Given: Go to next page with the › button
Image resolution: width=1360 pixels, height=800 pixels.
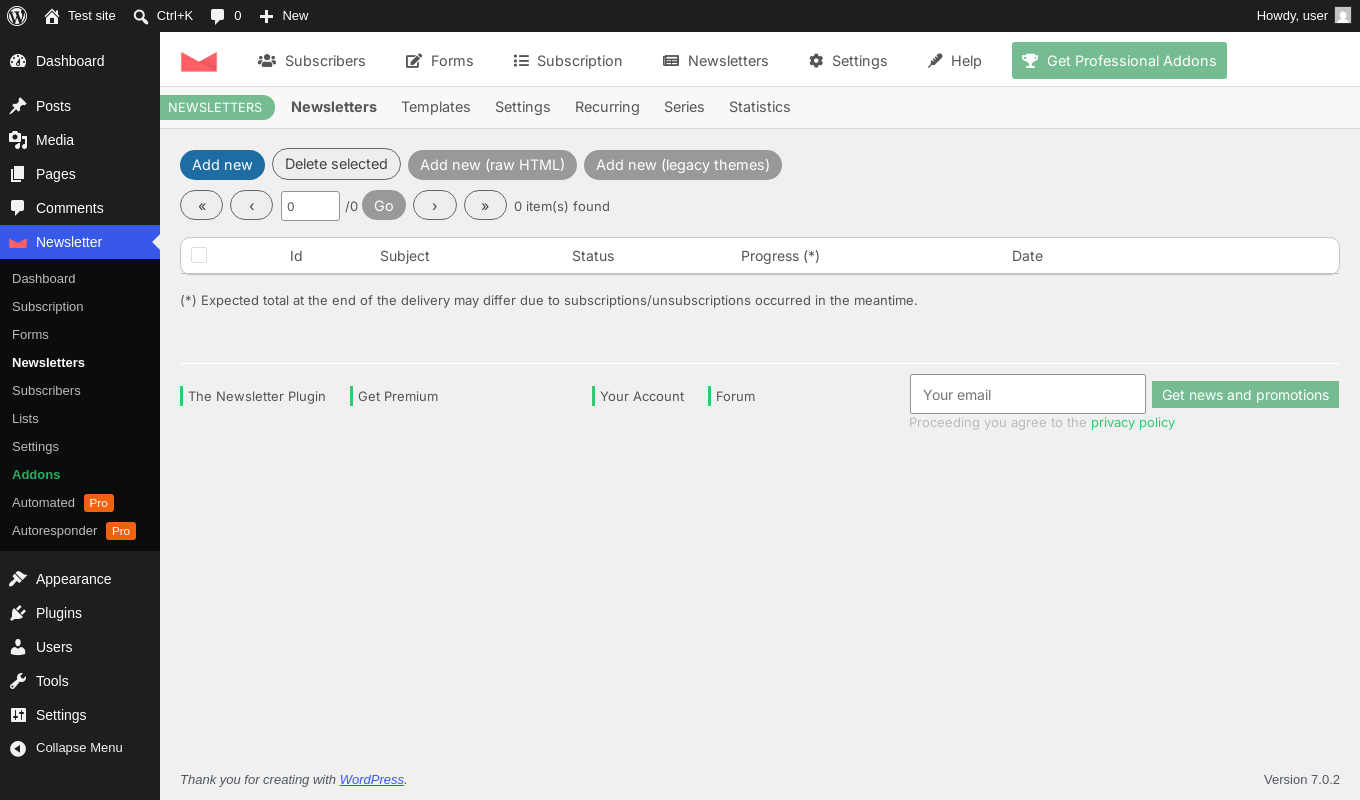Looking at the screenshot, I should click(435, 205).
